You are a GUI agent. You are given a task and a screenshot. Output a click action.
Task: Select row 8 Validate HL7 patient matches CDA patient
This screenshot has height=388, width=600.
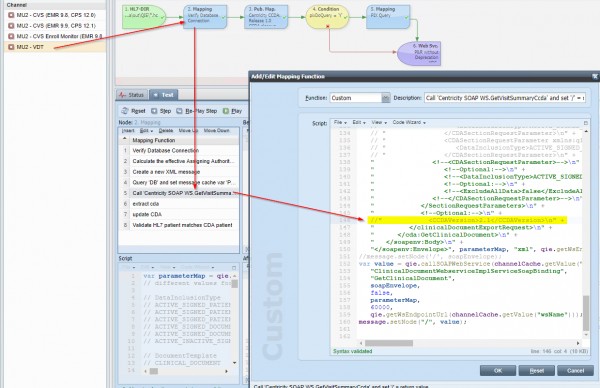(179, 225)
